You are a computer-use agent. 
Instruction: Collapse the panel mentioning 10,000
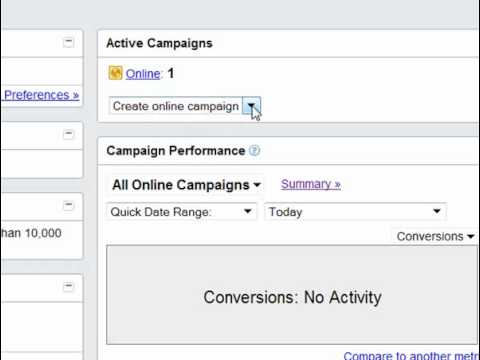click(68, 205)
